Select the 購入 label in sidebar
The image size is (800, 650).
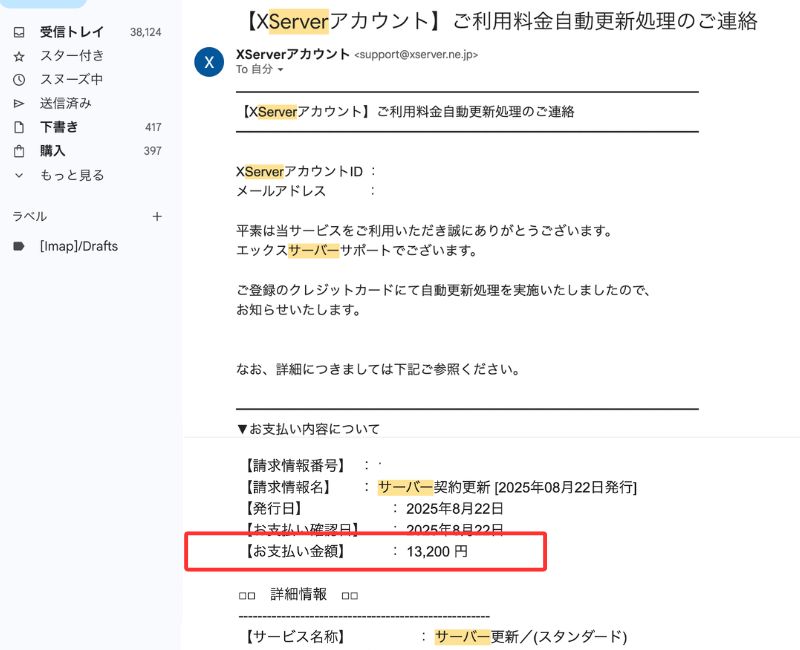click(x=51, y=151)
